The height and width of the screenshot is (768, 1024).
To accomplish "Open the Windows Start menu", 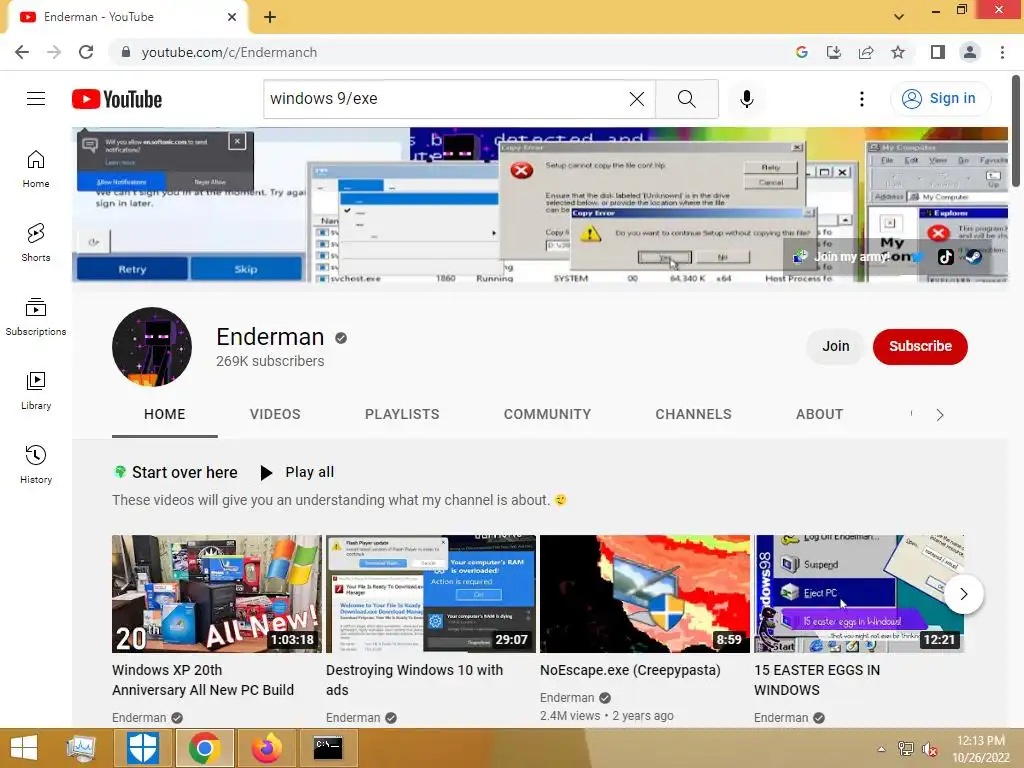I will [24, 748].
